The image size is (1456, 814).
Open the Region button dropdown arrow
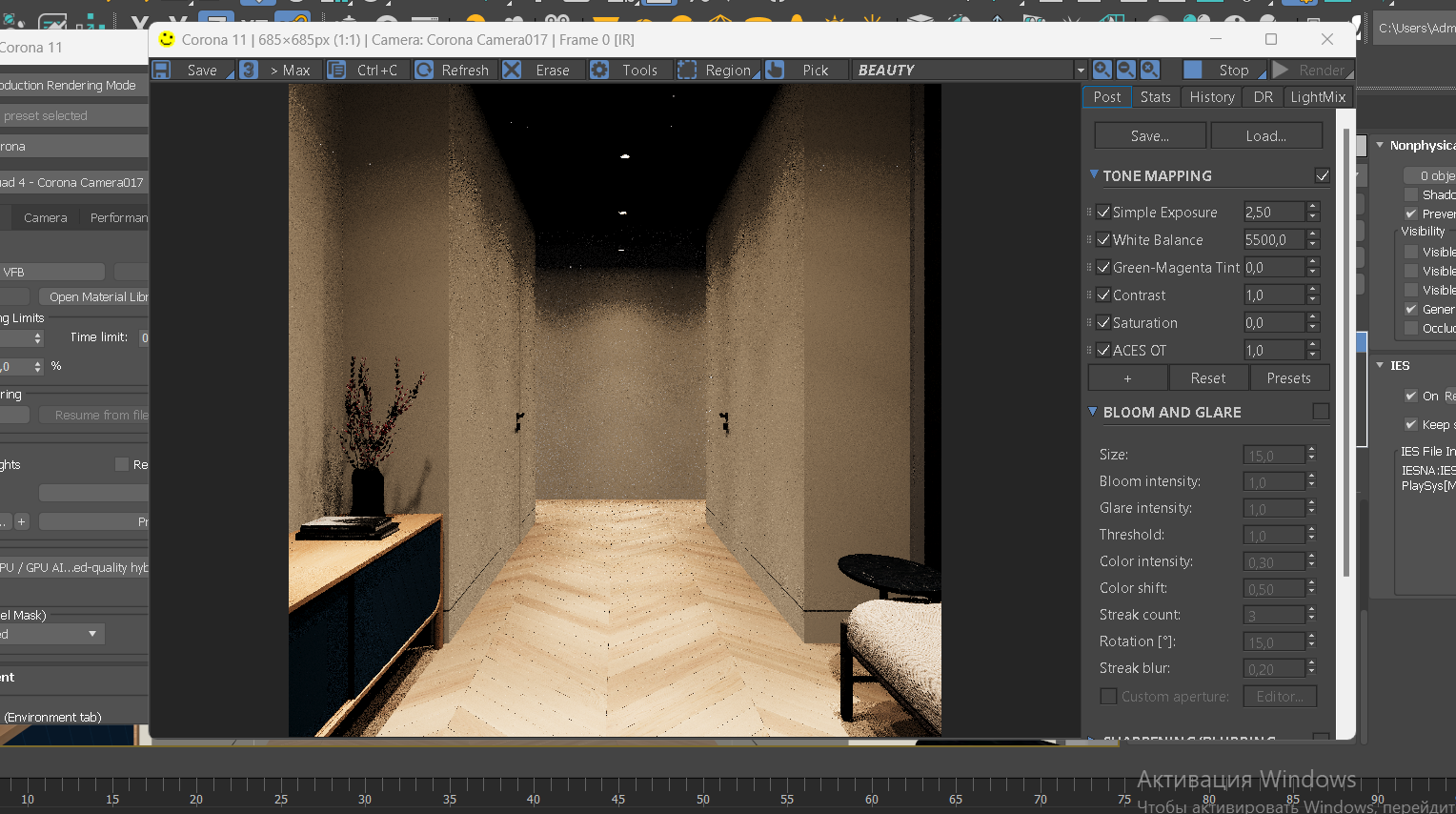click(x=757, y=74)
